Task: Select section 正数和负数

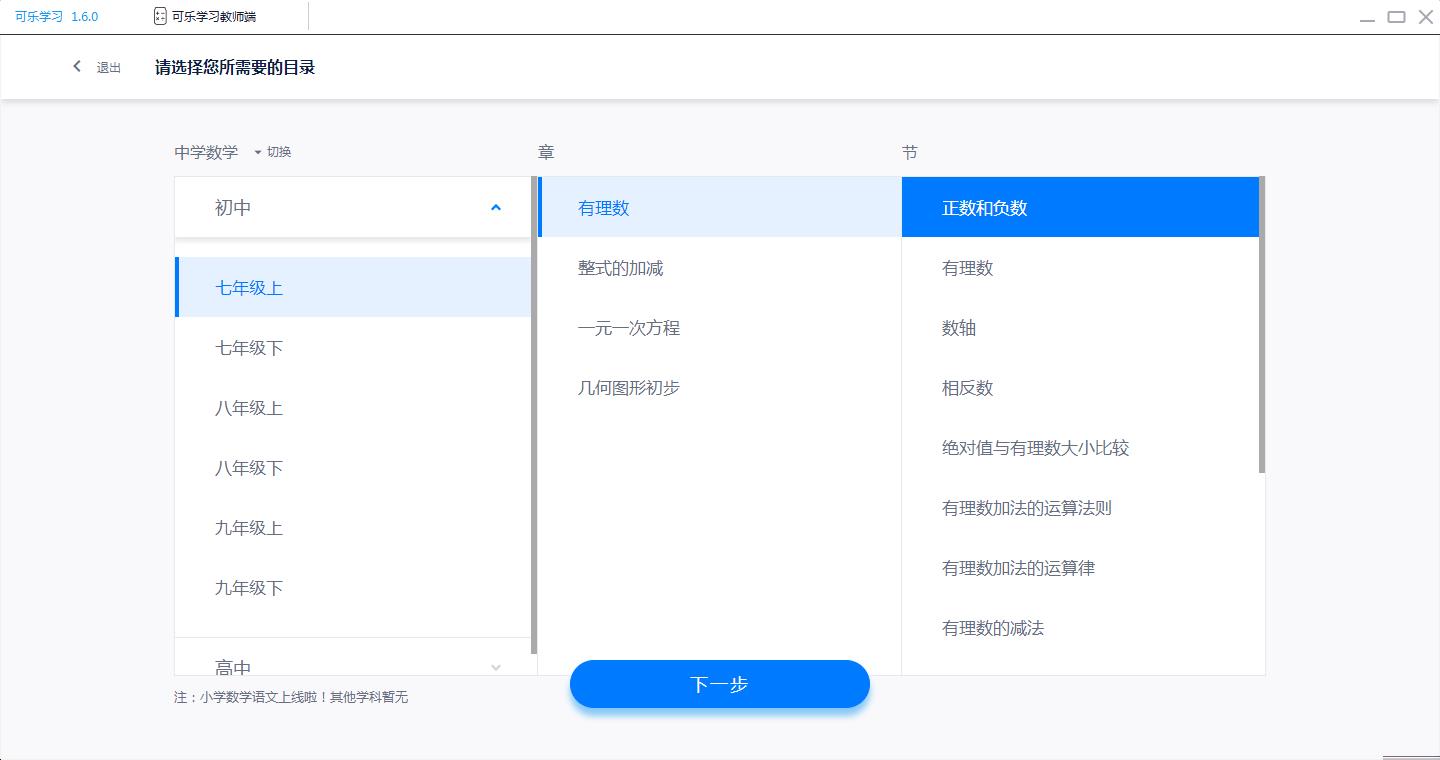Action: (x=1080, y=207)
